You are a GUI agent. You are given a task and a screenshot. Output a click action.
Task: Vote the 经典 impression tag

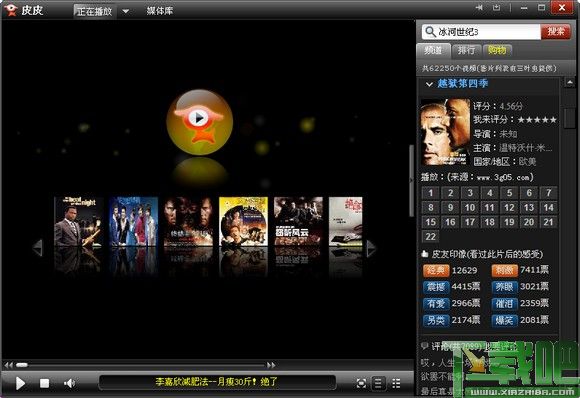point(436,271)
